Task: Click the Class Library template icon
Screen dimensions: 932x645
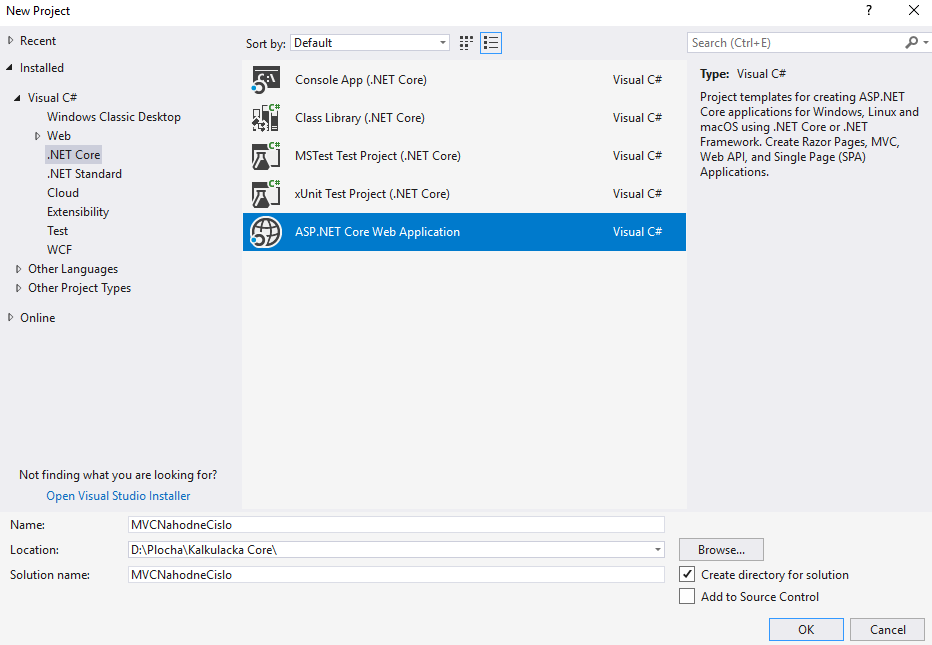Action: (265, 119)
